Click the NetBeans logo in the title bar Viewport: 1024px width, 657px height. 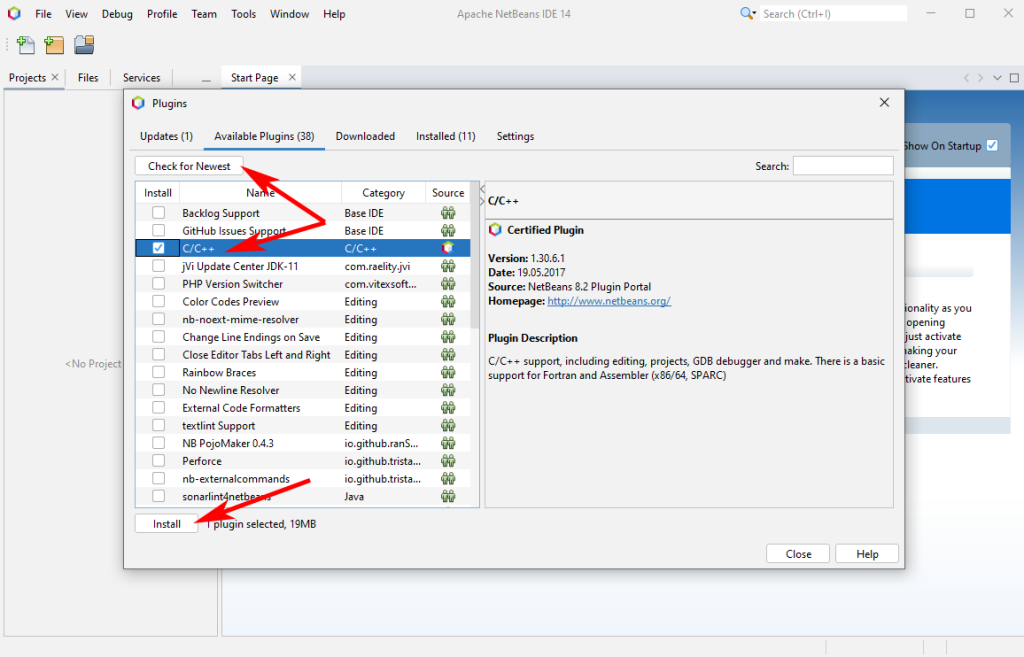point(14,13)
